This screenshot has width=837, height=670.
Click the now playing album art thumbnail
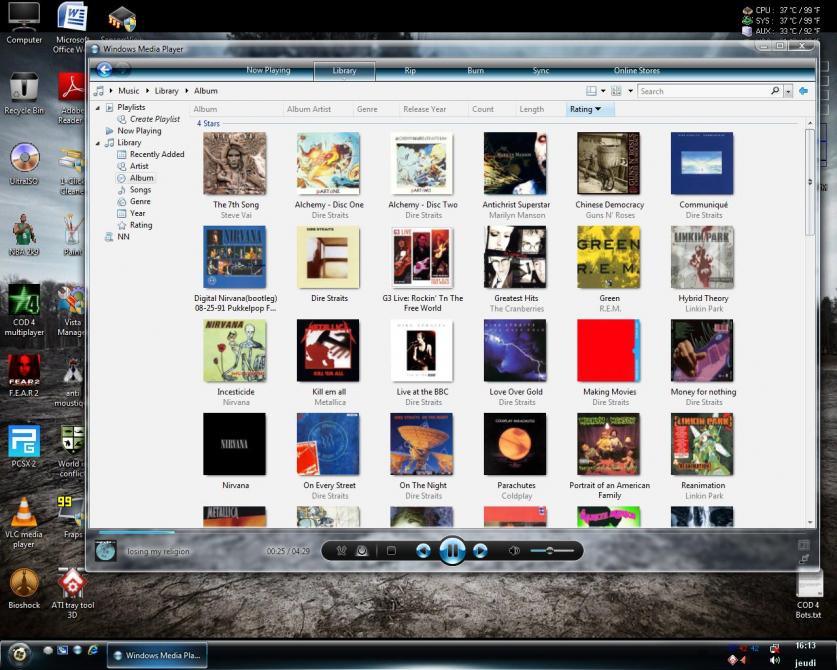(x=106, y=550)
